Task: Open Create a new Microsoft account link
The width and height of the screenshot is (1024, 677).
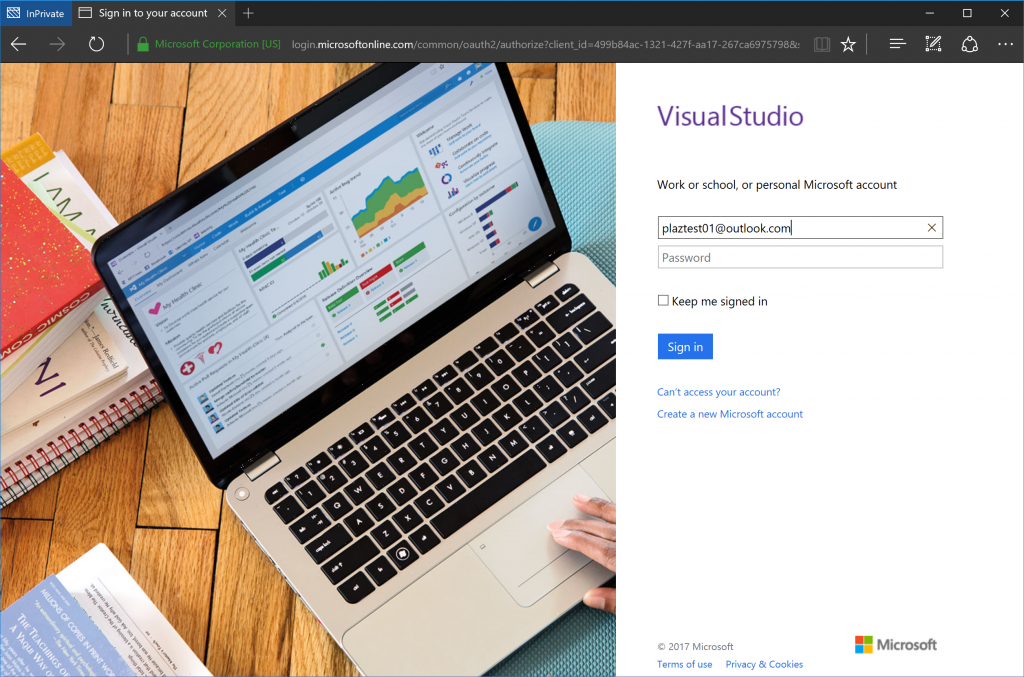Action: coord(729,414)
